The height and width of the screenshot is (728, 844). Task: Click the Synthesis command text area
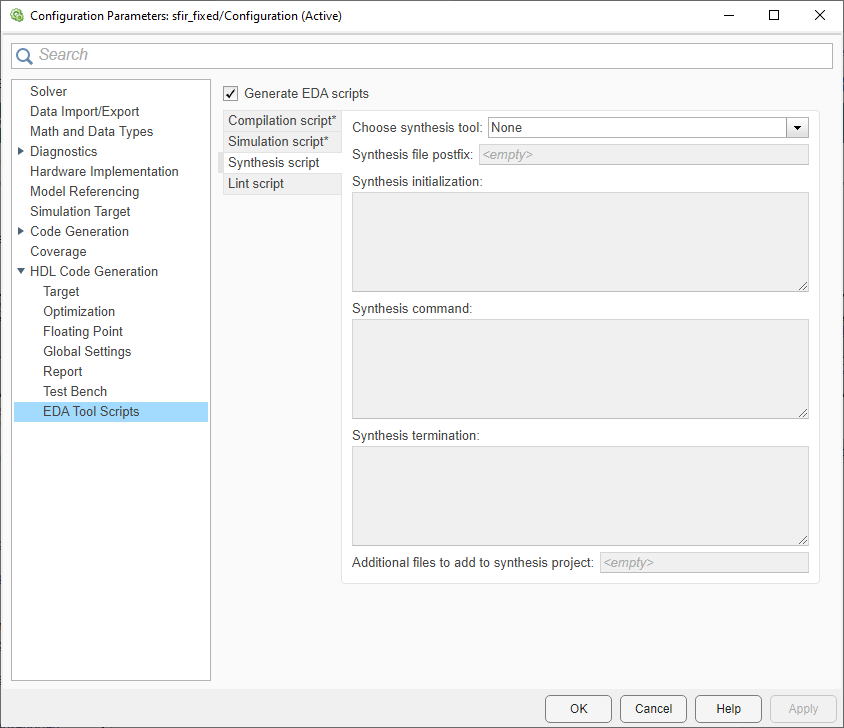[580, 368]
